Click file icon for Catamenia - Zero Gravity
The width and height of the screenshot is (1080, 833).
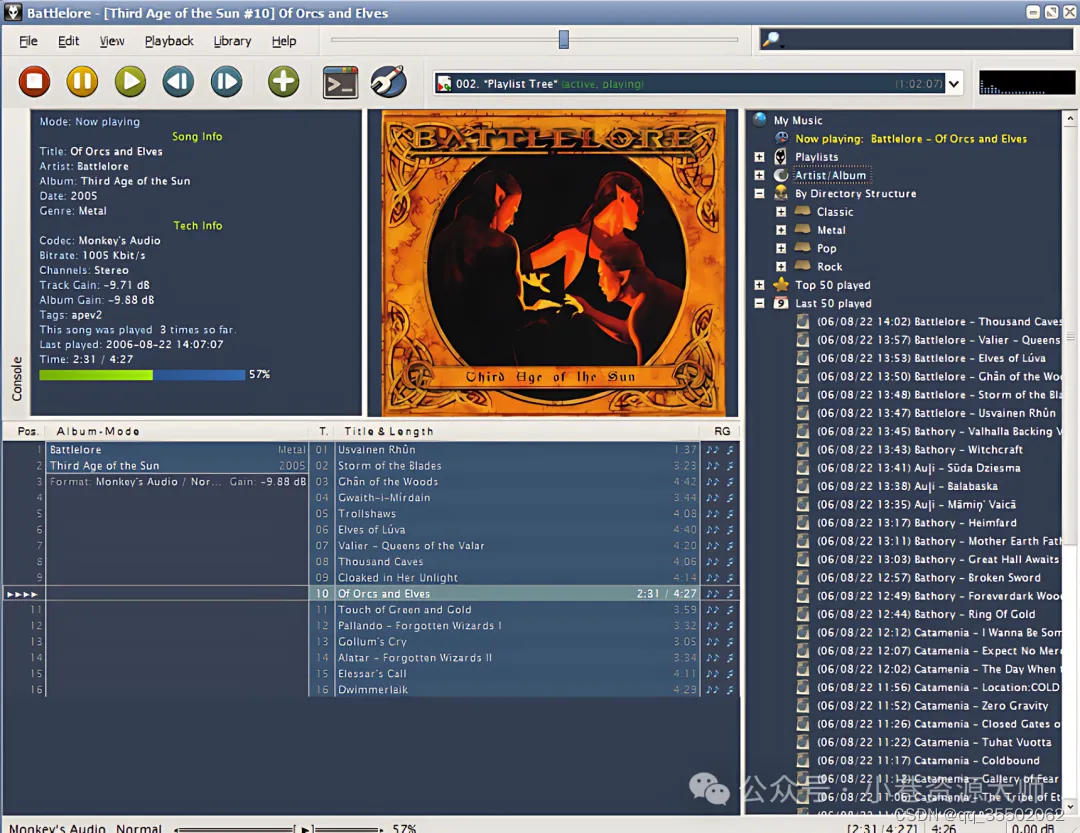coord(802,706)
